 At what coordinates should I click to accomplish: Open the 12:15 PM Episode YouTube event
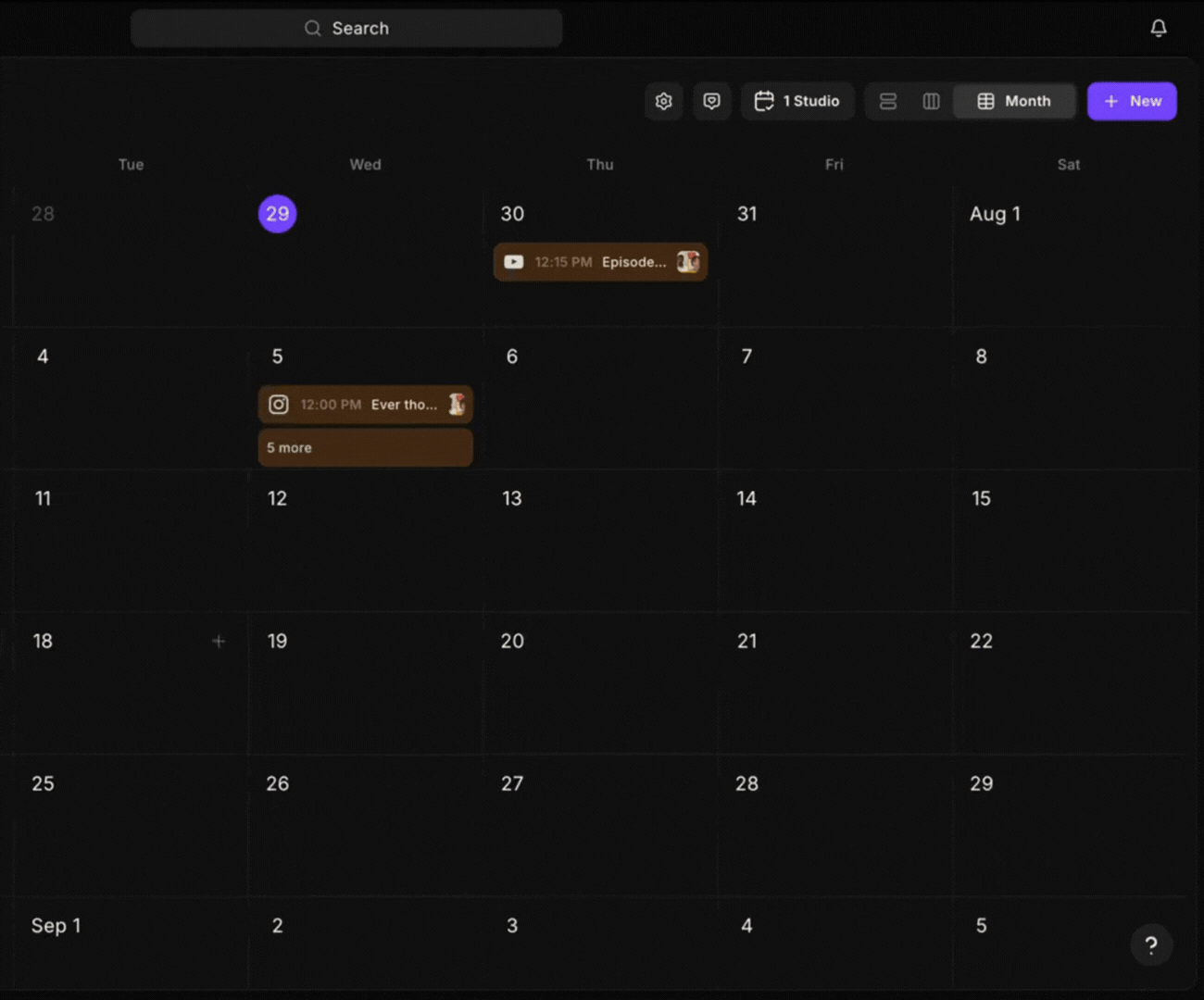tap(600, 262)
